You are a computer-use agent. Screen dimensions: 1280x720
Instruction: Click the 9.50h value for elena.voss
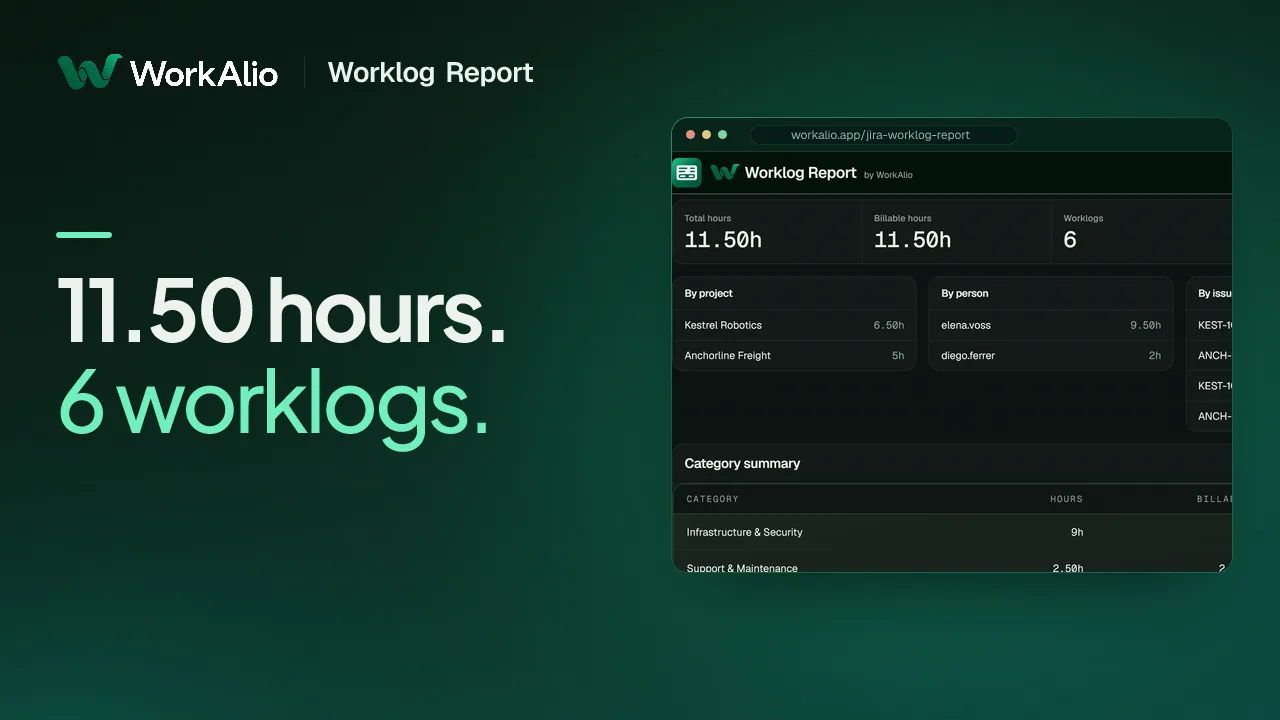[x=1146, y=325]
